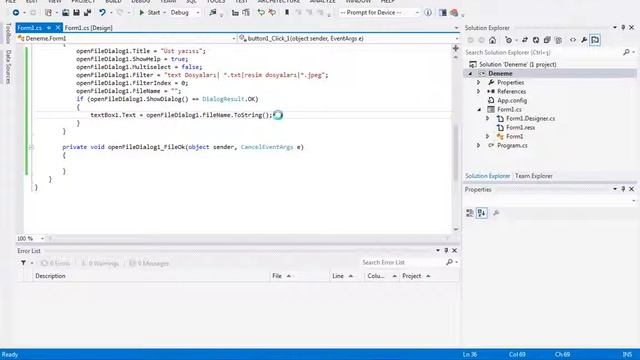The width and height of the screenshot is (640, 360).
Task: Click View Code icon in Solution Explorer
Action: coord(573,40)
